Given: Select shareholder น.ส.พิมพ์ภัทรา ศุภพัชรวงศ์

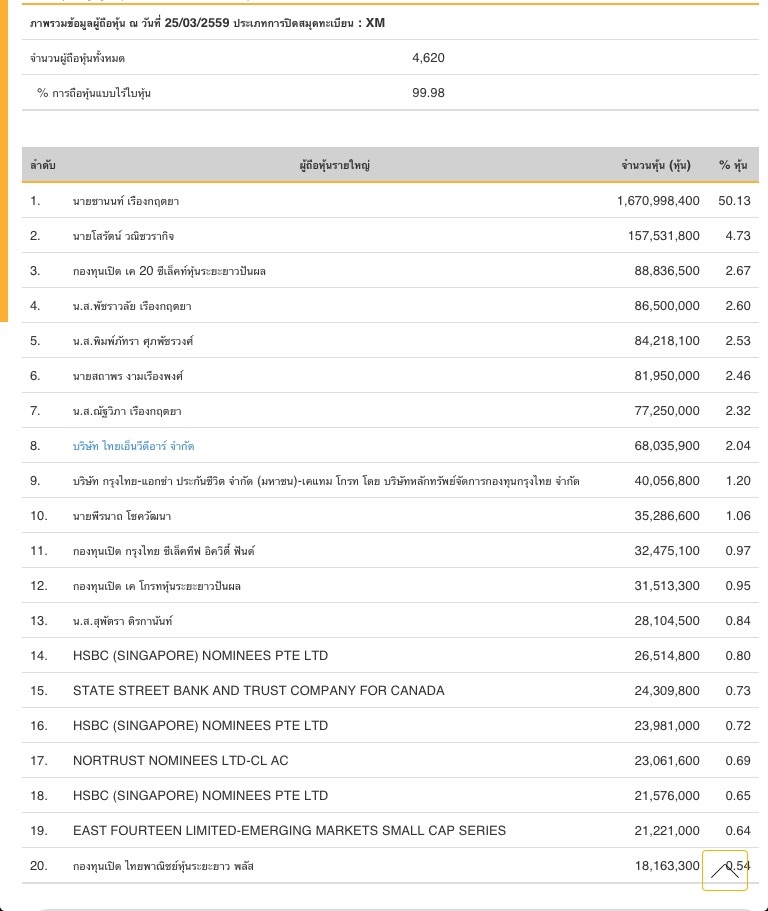Looking at the screenshot, I should pyautogui.click(x=133, y=341).
